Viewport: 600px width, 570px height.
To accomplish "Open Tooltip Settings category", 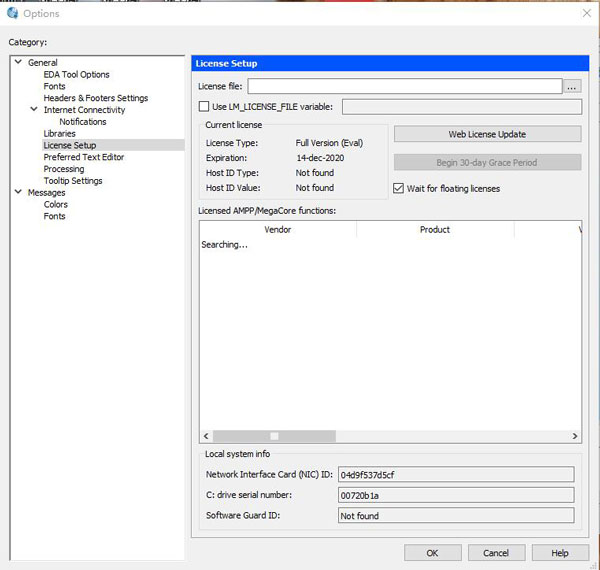I will (x=72, y=181).
